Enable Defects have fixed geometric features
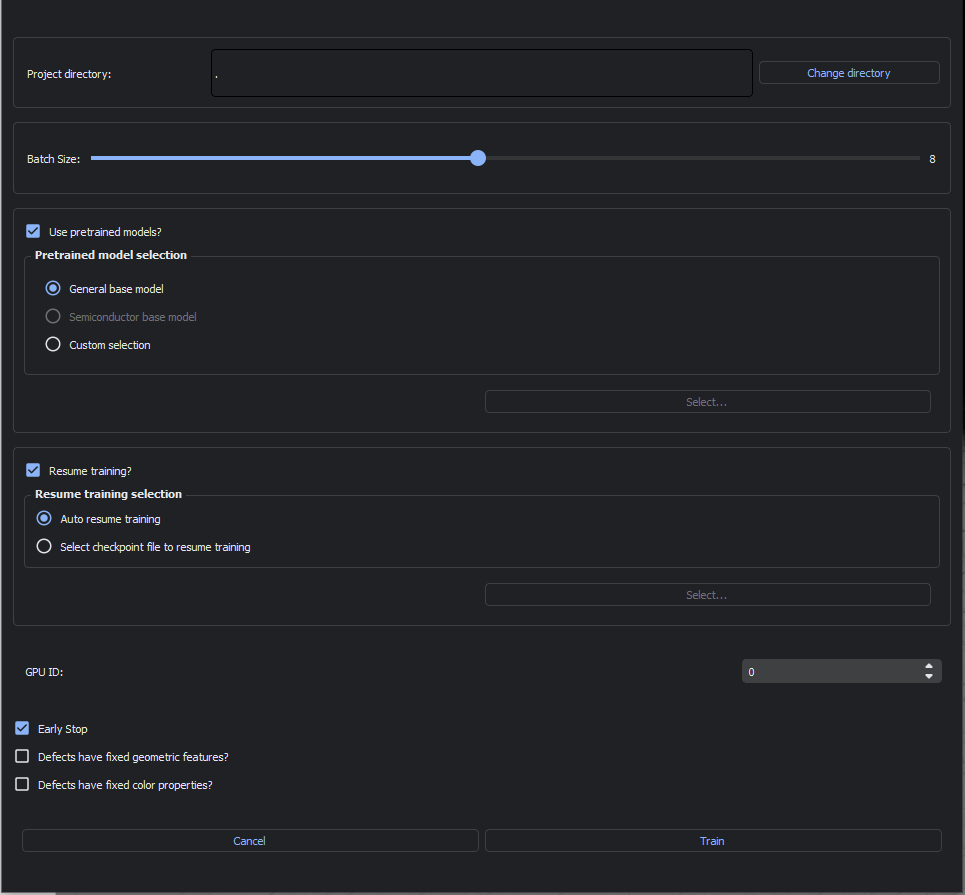This screenshot has width=965, height=895. point(22,757)
